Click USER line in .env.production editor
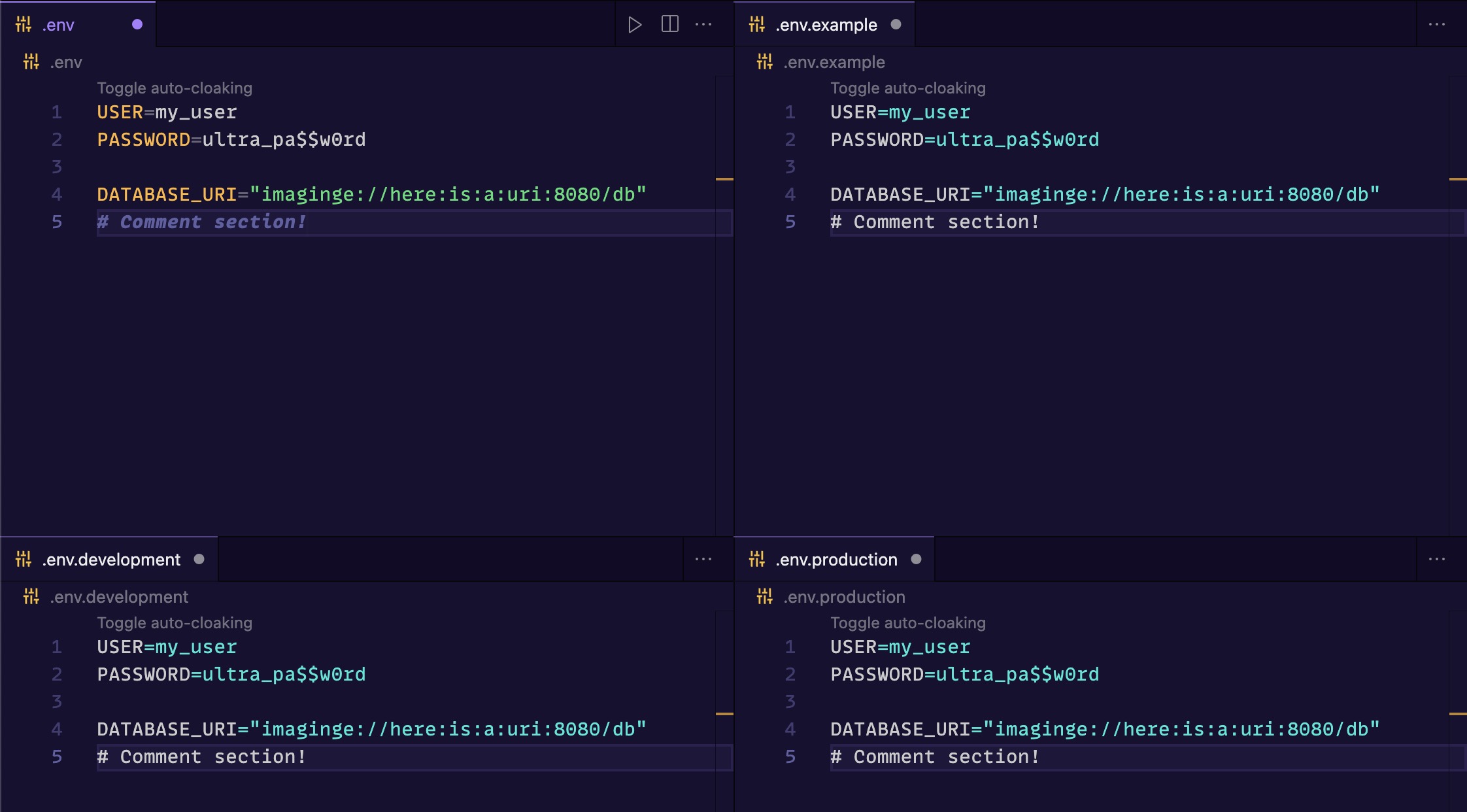Screen dimensions: 1467x812 pos(900,647)
